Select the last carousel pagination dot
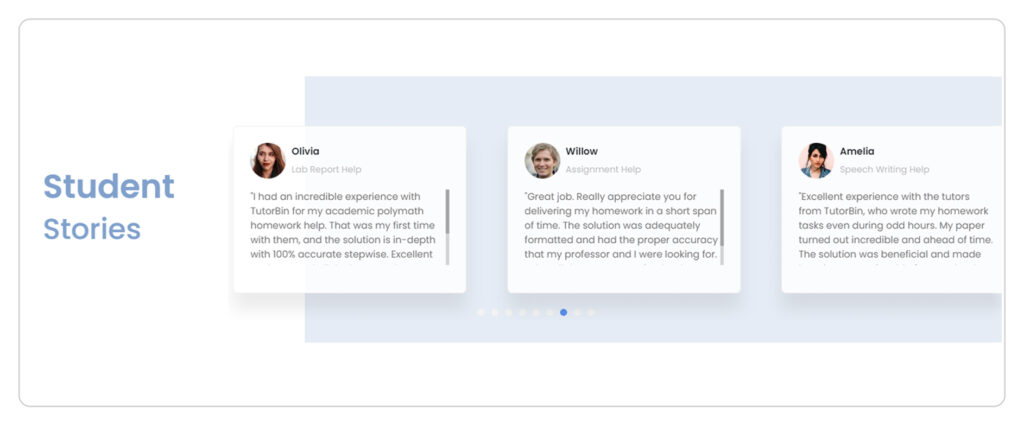 591,313
